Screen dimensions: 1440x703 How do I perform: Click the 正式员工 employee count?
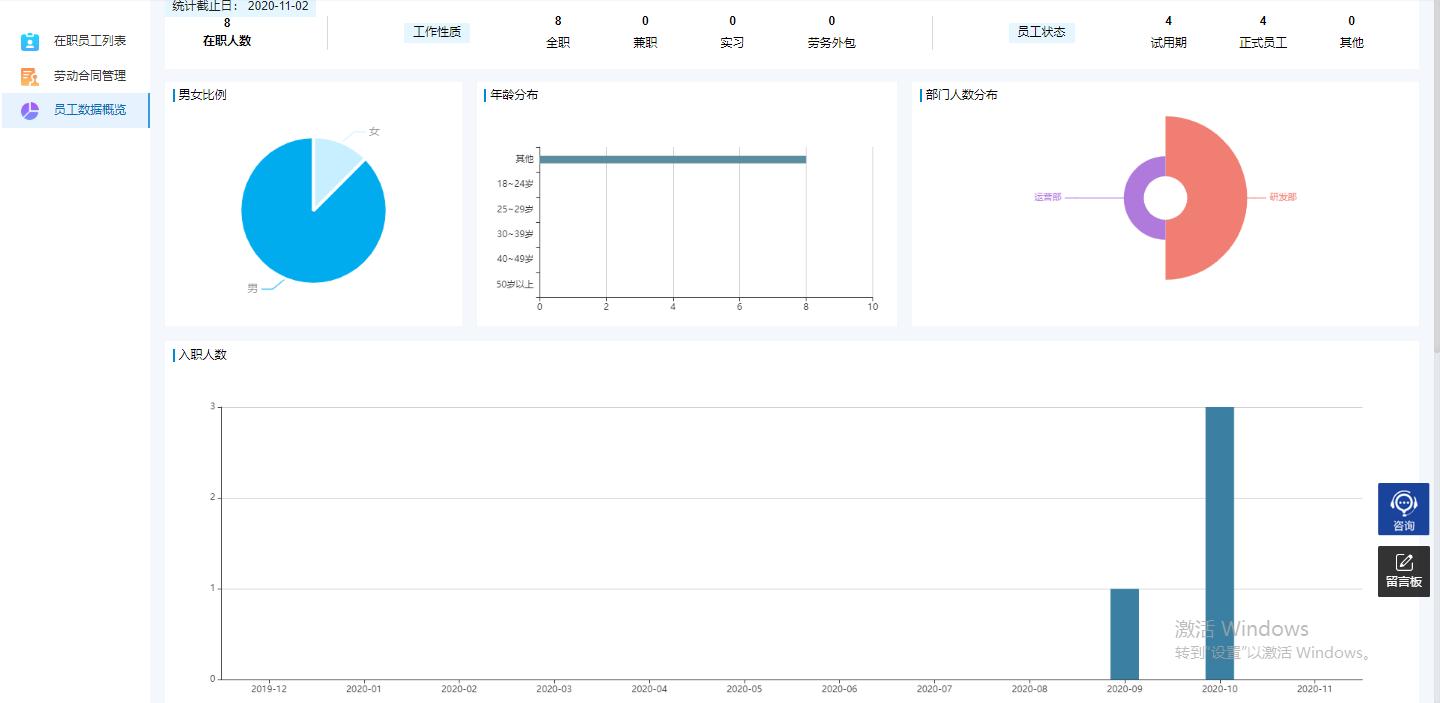pos(1263,21)
